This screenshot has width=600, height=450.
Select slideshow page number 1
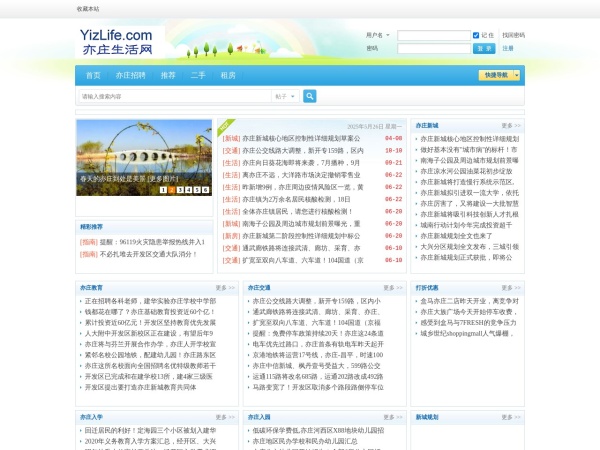click(x=163, y=190)
